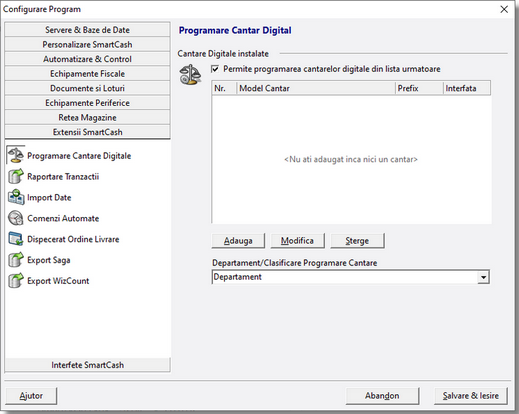Select the Dispecerat Ordine Livrare icon
The width and height of the screenshot is (519, 414).
tap(16, 239)
